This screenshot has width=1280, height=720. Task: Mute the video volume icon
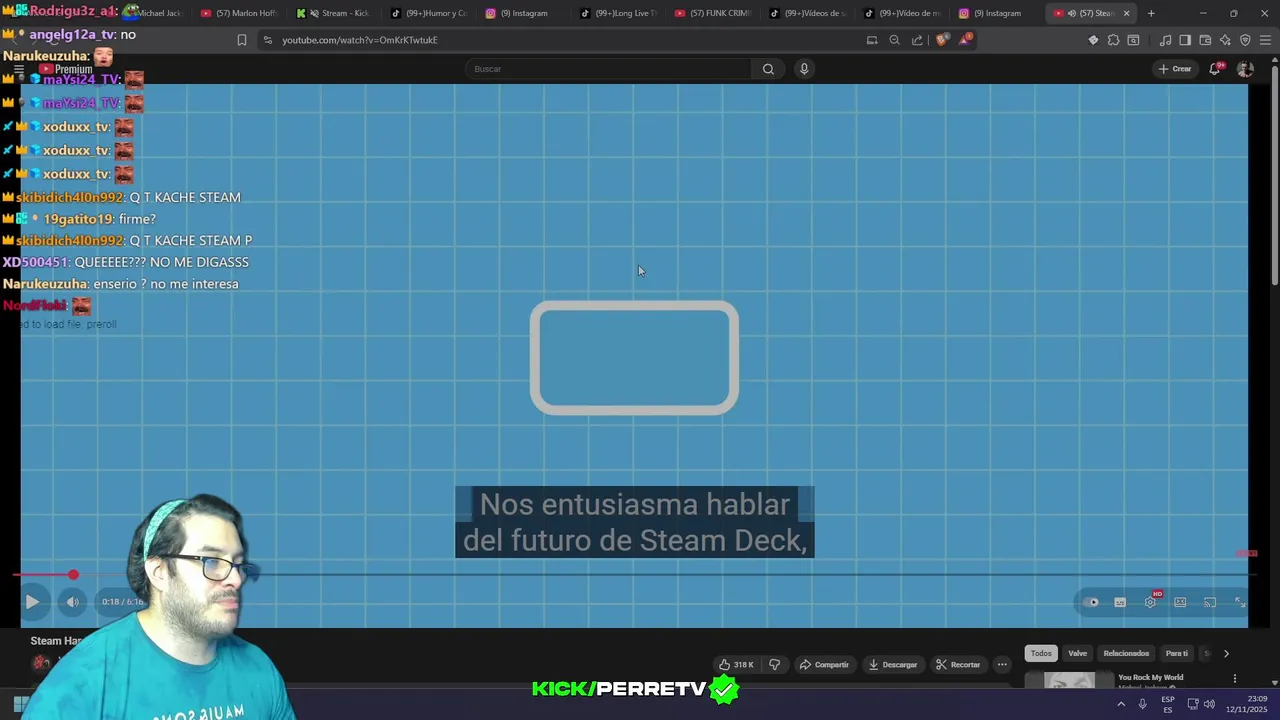tap(72, 602)
